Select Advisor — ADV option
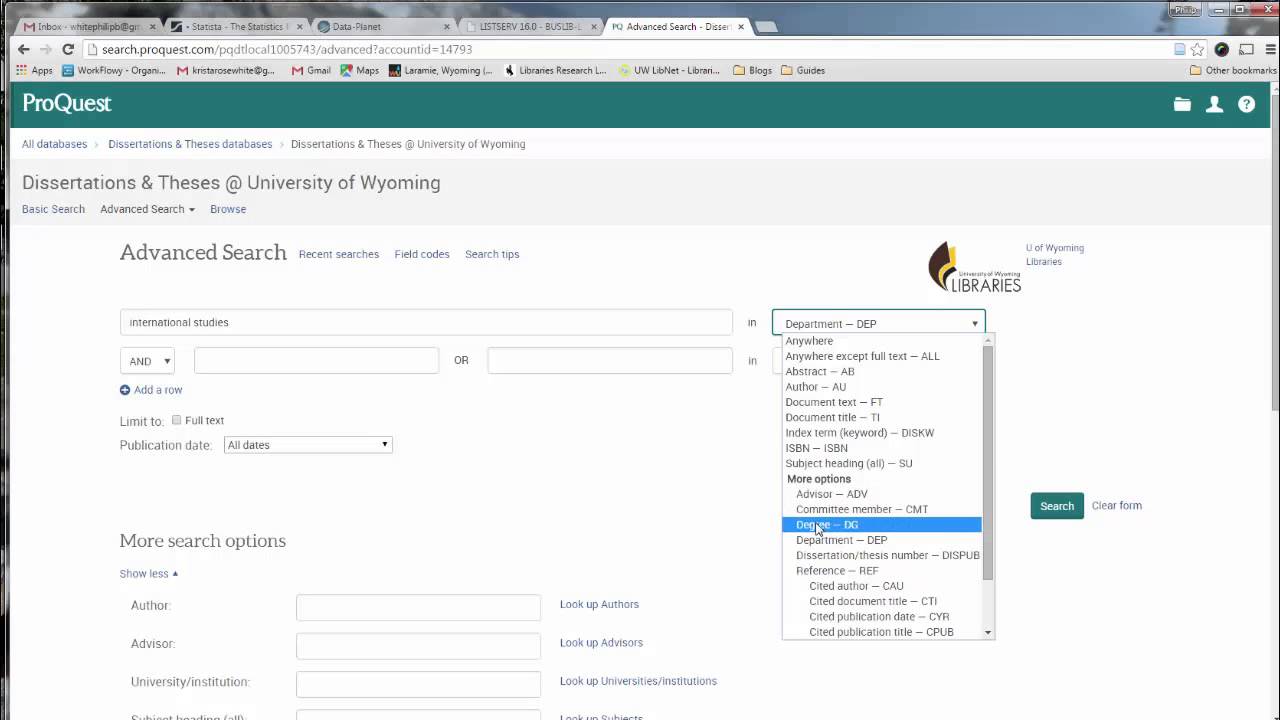The height and width of the screenshot is (720, 1280). point(881,494)
